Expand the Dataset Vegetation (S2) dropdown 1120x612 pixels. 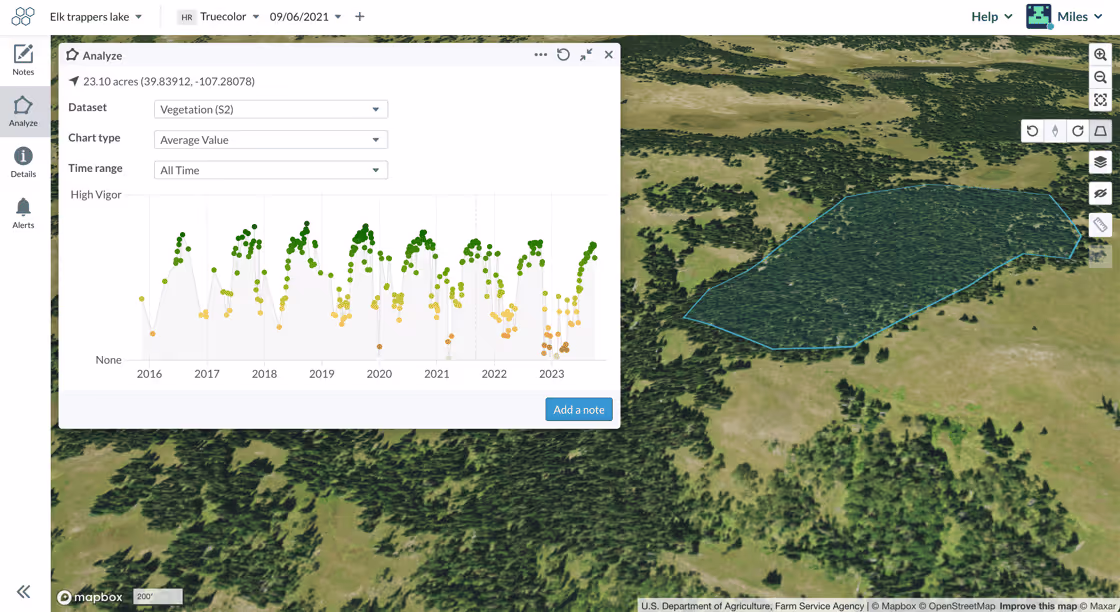point(271,109)
